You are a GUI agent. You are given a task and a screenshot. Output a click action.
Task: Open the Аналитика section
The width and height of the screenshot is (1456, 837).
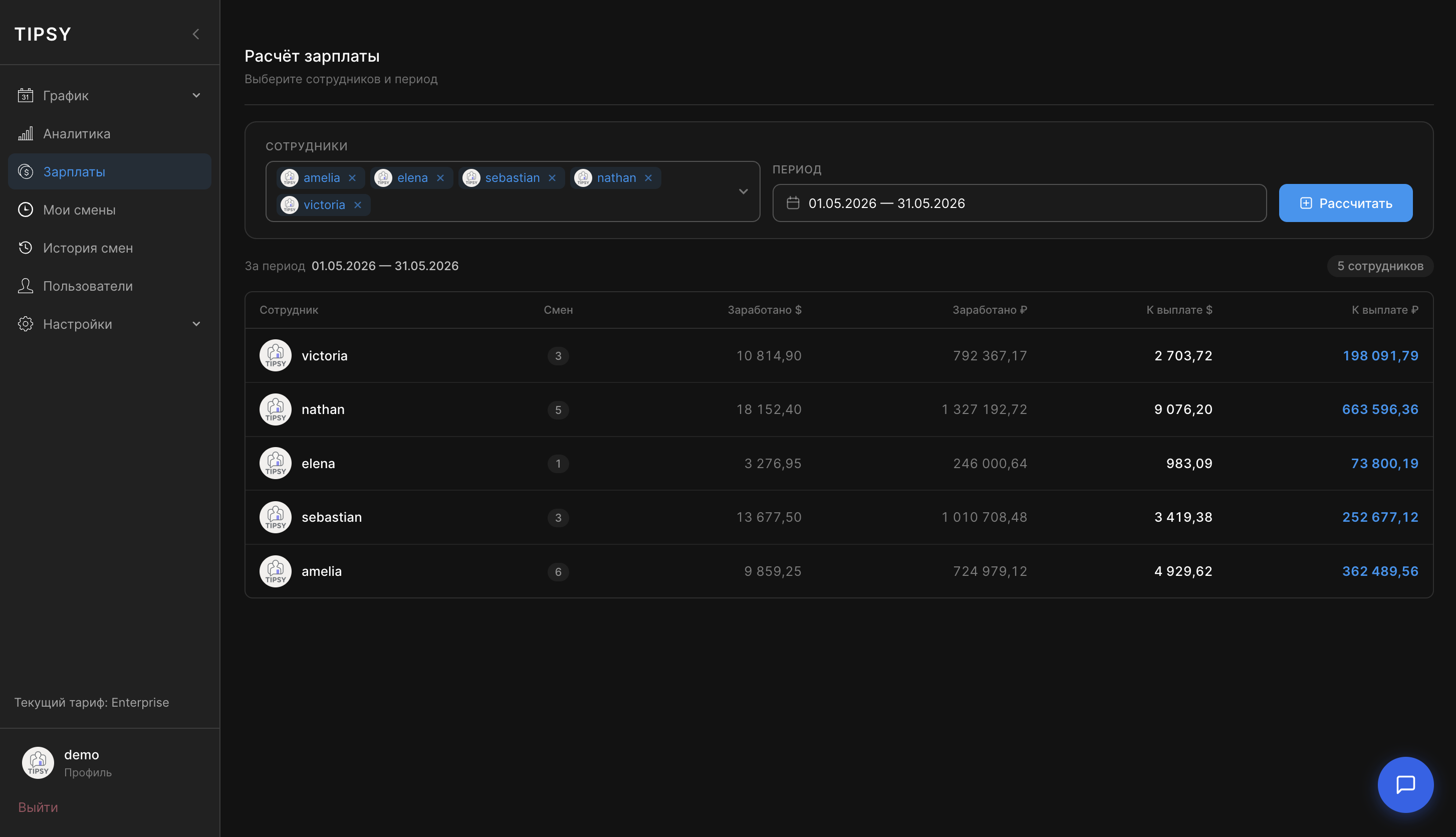click(110, 133)
